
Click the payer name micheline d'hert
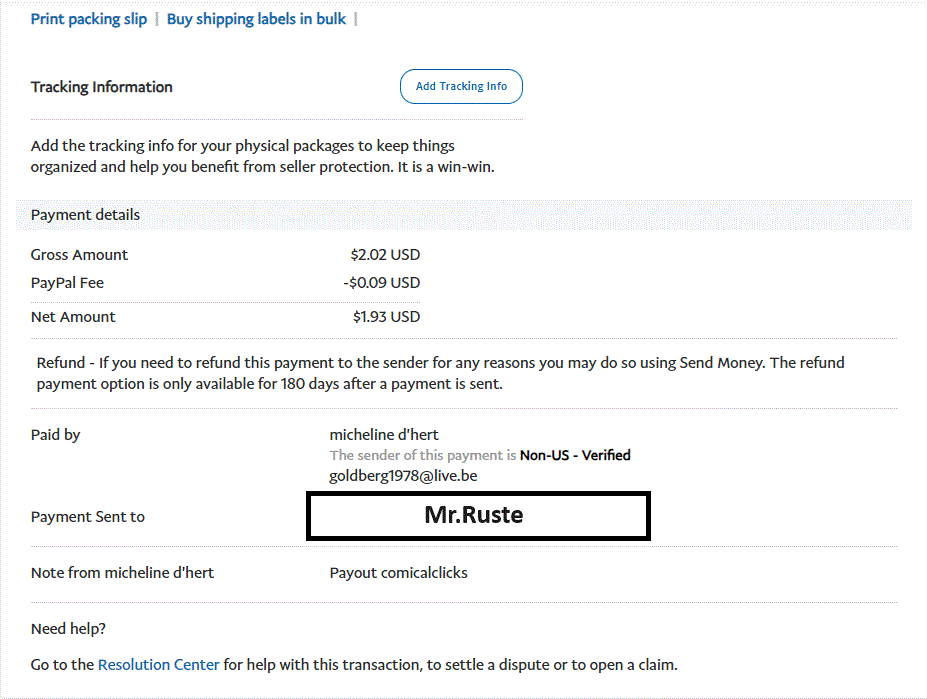tap(384, 434)
